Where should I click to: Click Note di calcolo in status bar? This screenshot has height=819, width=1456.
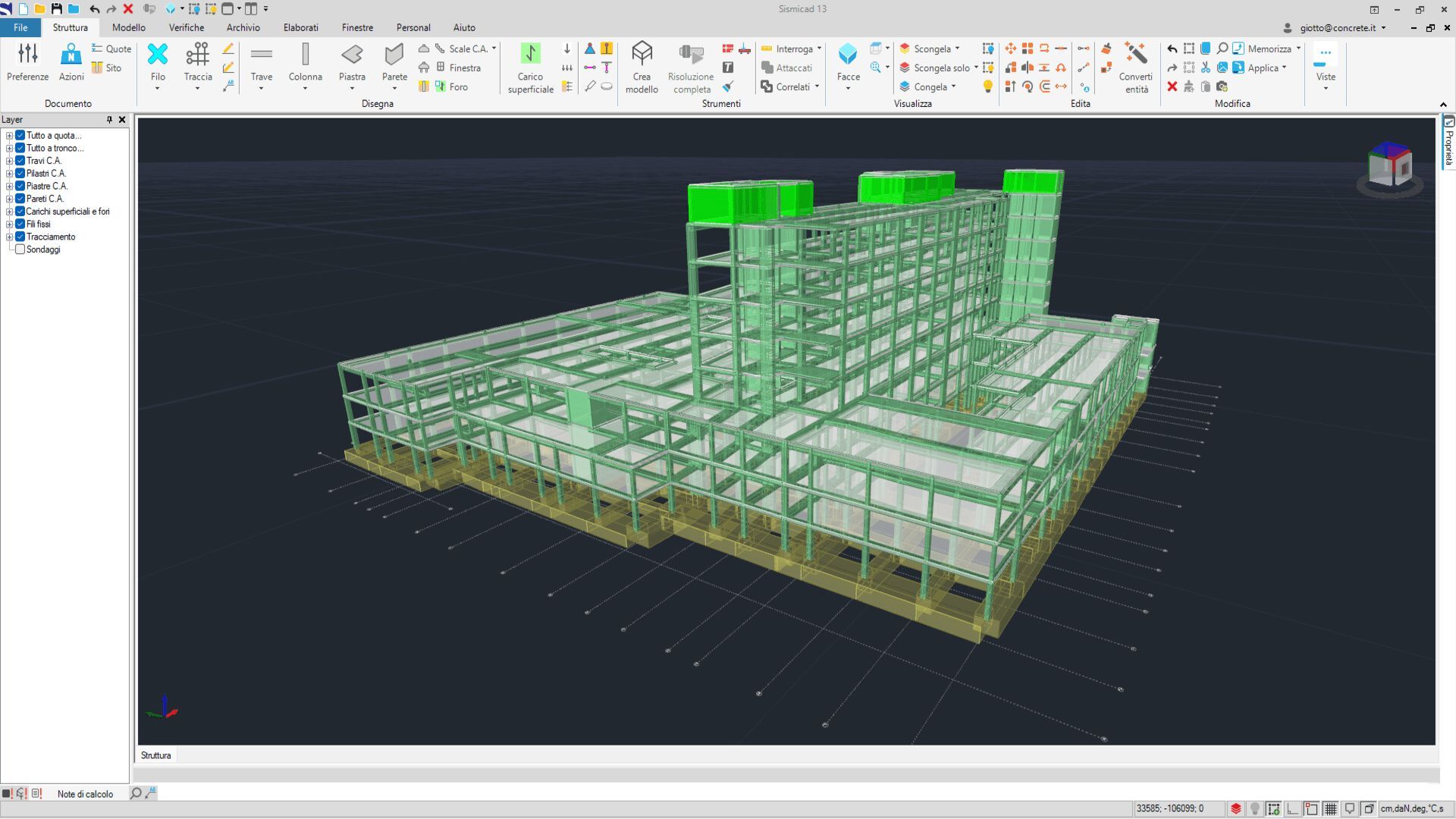click(85, 794)
